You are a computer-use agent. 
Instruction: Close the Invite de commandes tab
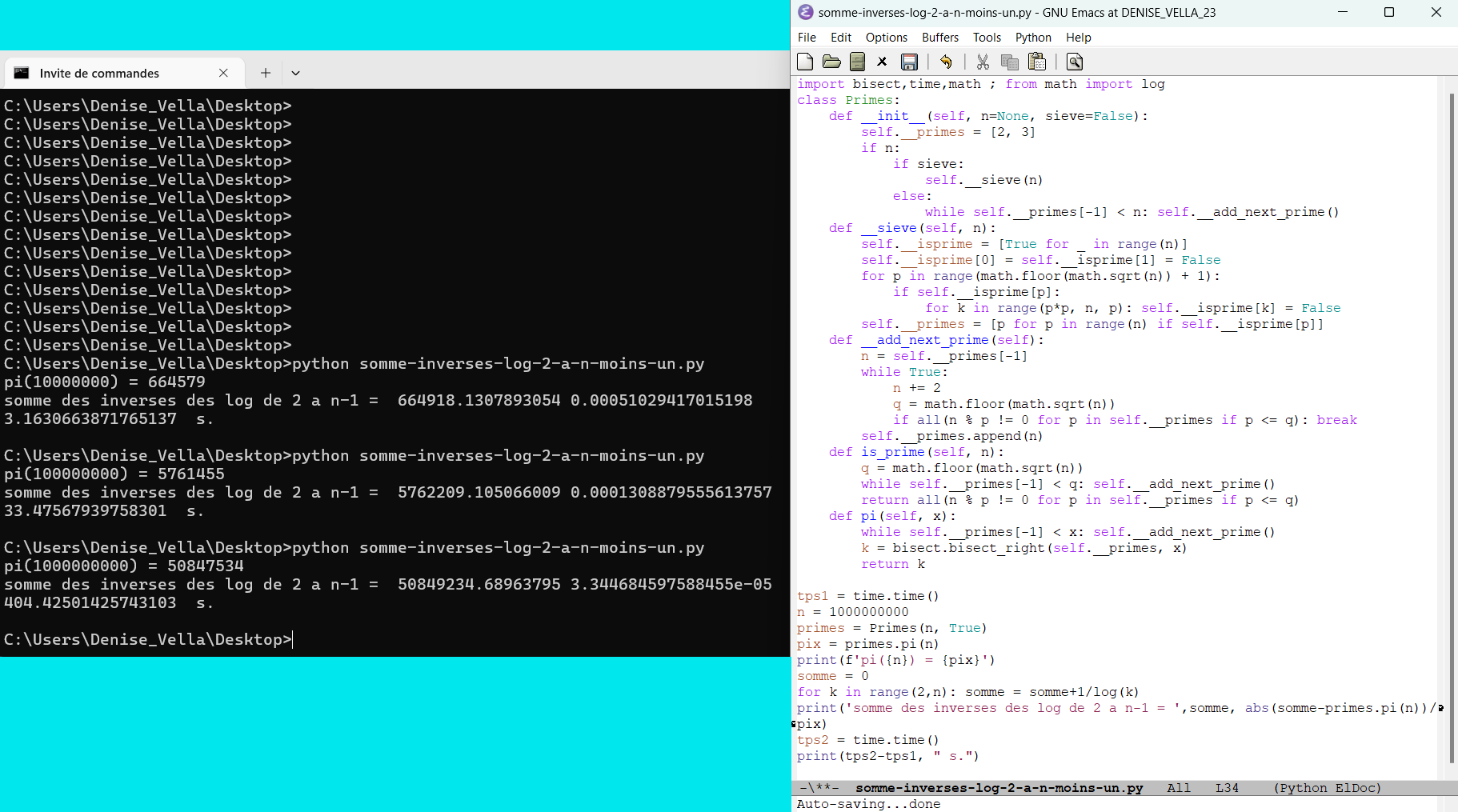[x=223, y=73]
